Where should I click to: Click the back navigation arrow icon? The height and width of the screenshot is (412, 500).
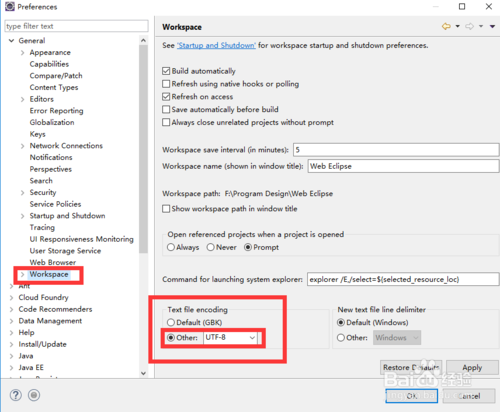pyautogui.click(x=446, y=26)
